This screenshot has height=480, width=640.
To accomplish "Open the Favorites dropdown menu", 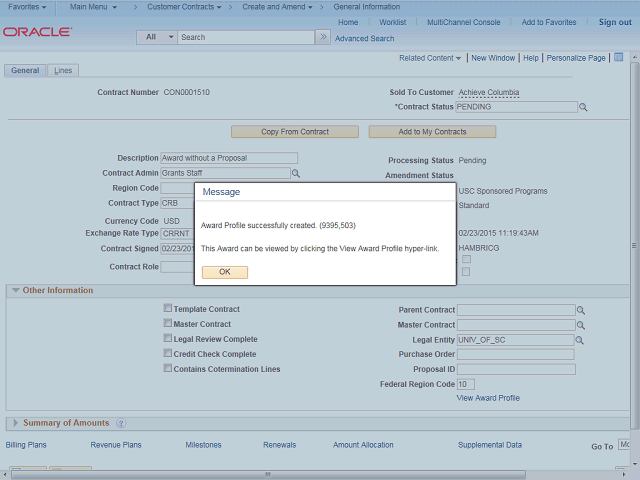I will point(27,7).
